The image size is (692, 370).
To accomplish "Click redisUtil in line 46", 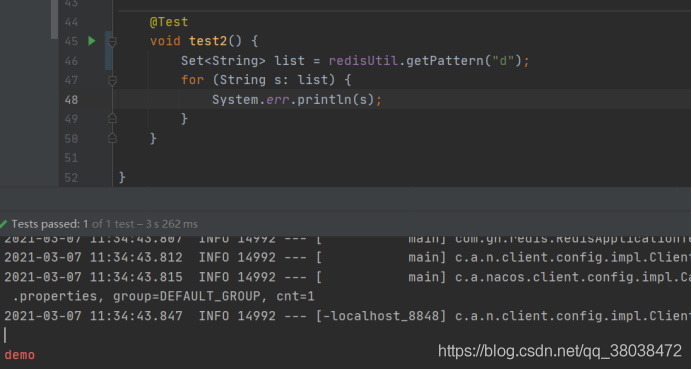I will pos(363,60).
